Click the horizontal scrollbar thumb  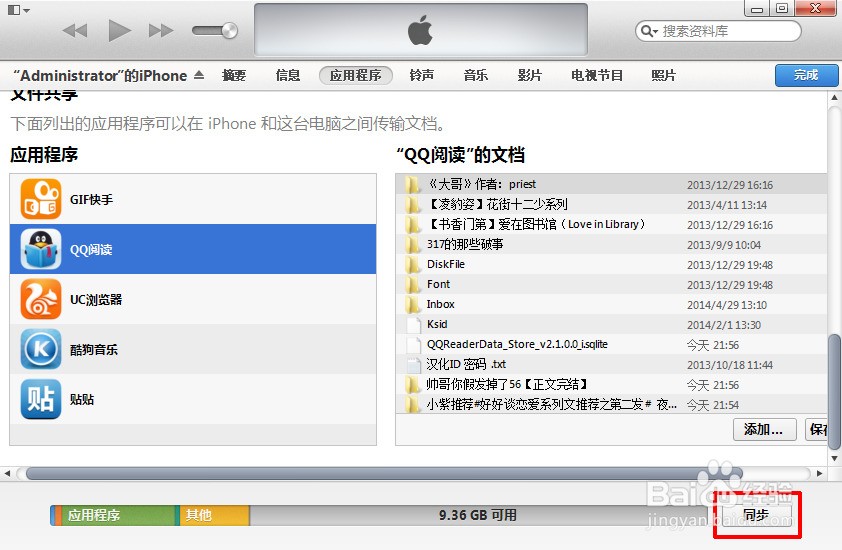pyautogui.click(x=384, y=473)
